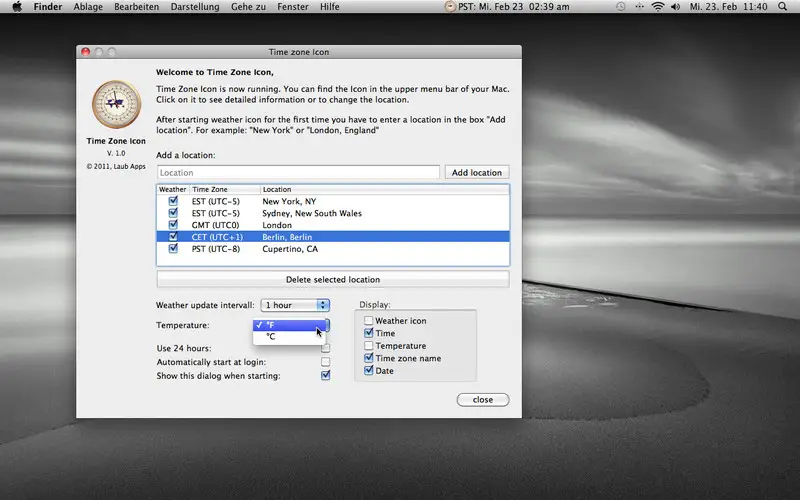The image size is (800, 500).
Task: Select °F in temperature popup
Action: pos(289,325)
